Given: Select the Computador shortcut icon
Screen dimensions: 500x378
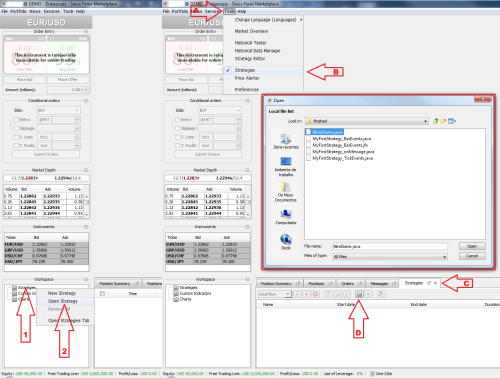Looking at the screenshot, I should click(286, 217).
